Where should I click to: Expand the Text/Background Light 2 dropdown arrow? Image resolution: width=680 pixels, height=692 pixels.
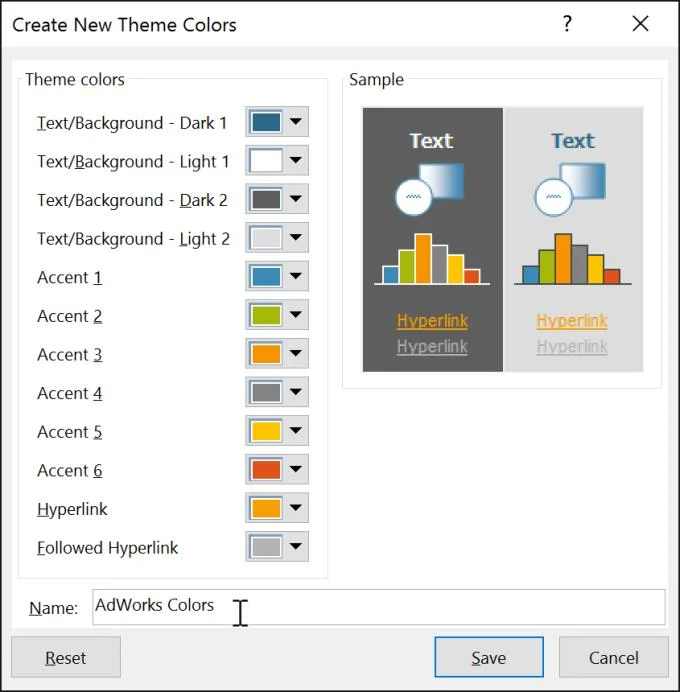click(x=296, y=237)
